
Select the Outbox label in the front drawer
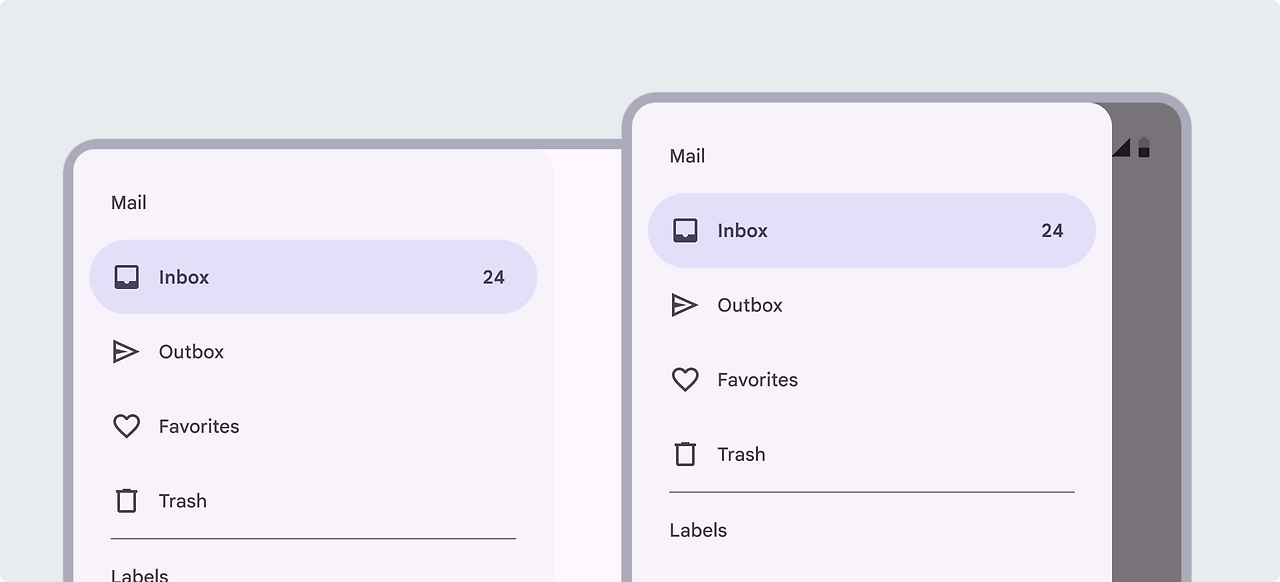pyautogui.click(x=749, y=305)
